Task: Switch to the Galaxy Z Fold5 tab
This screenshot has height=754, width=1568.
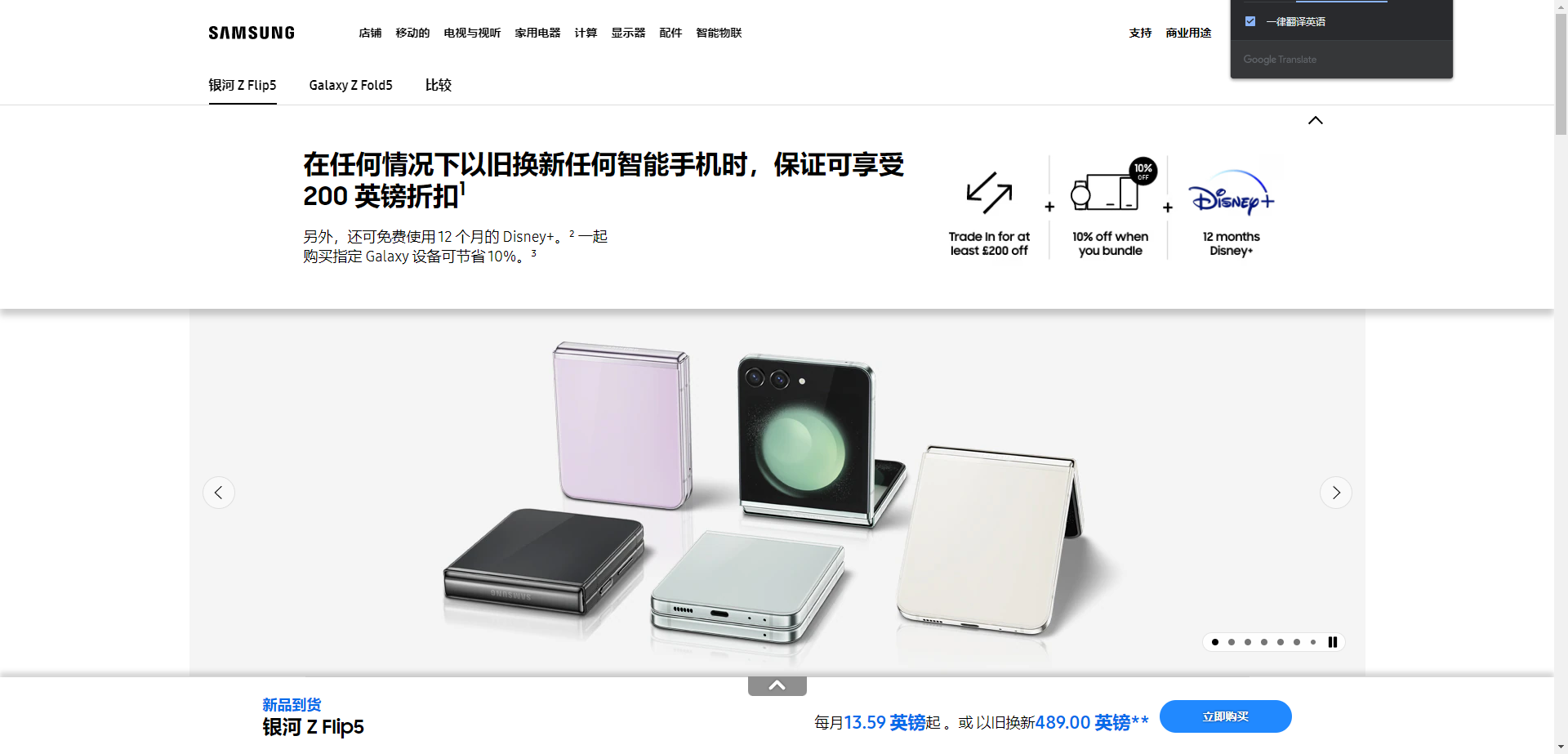Action: [351, 85]
